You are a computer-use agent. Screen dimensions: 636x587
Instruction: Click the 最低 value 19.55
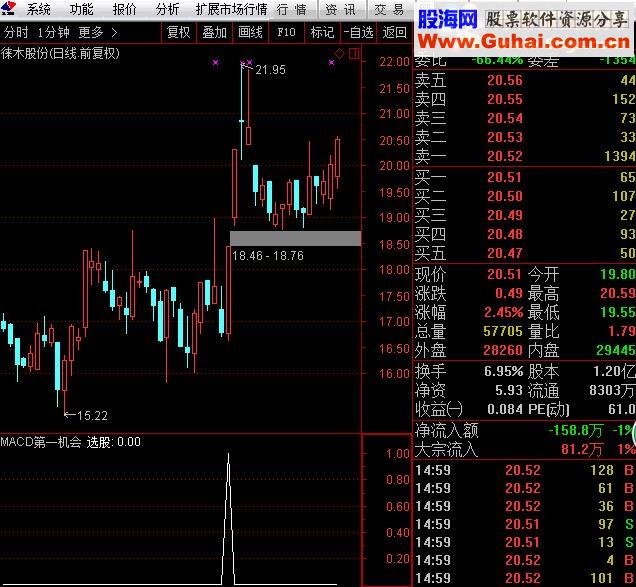(618, 312)
